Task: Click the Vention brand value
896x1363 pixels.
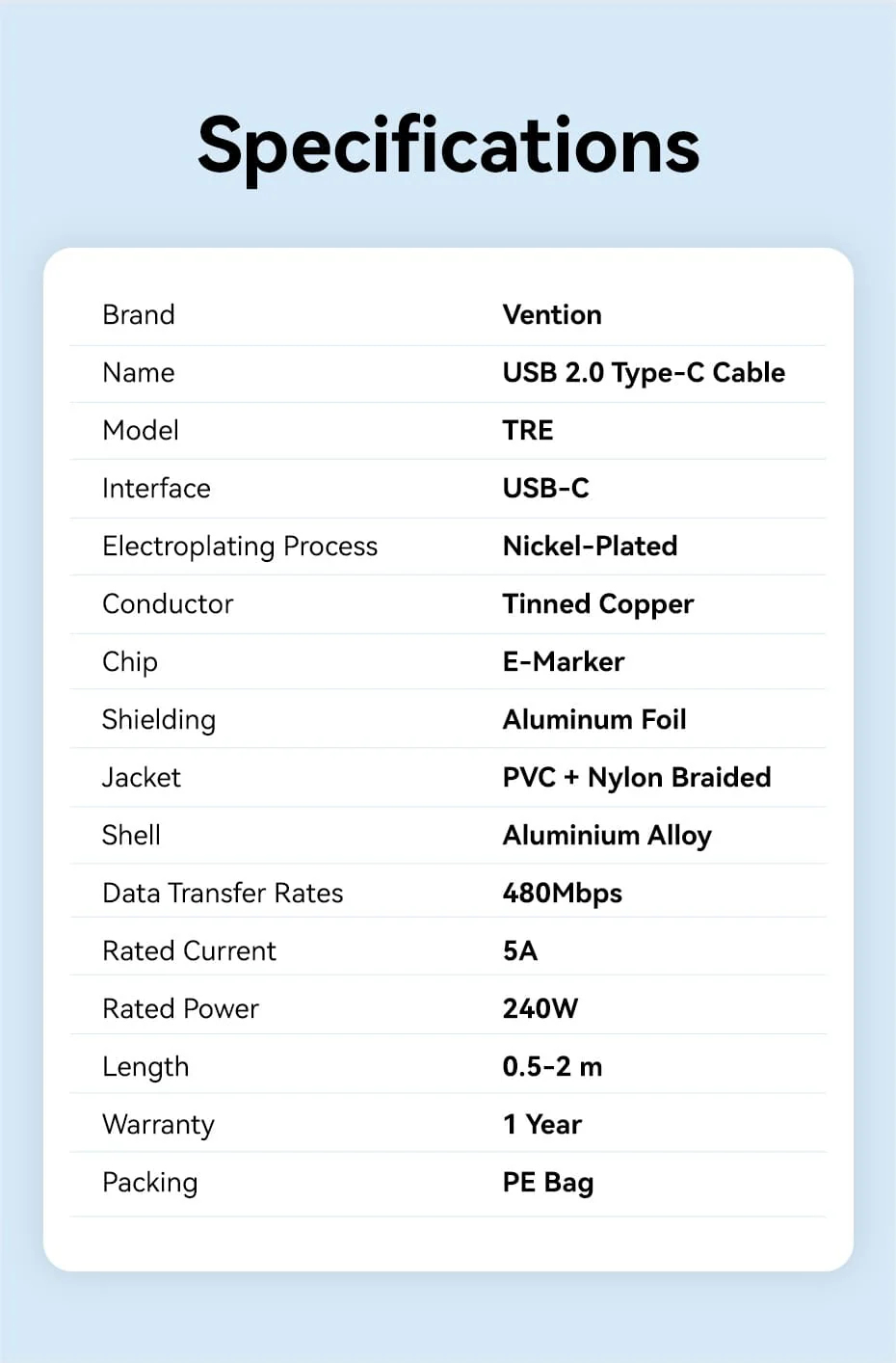Action: coord(552,315)
